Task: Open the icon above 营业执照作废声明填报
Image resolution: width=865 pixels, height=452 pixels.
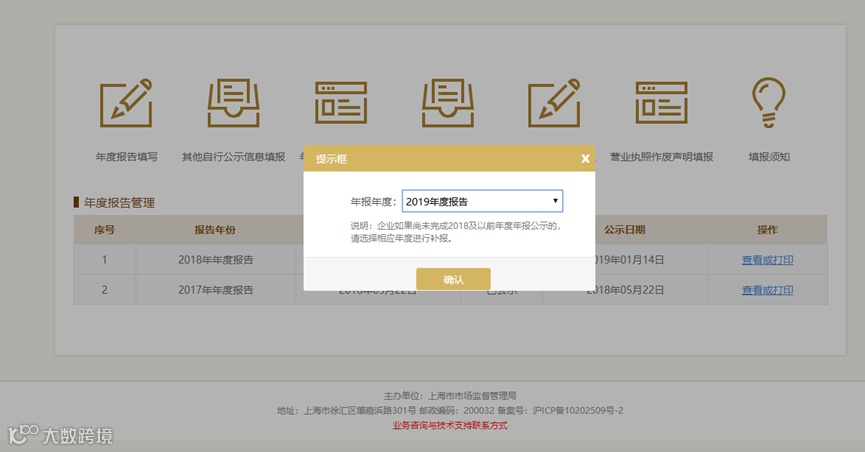Action: click(661, 103)
